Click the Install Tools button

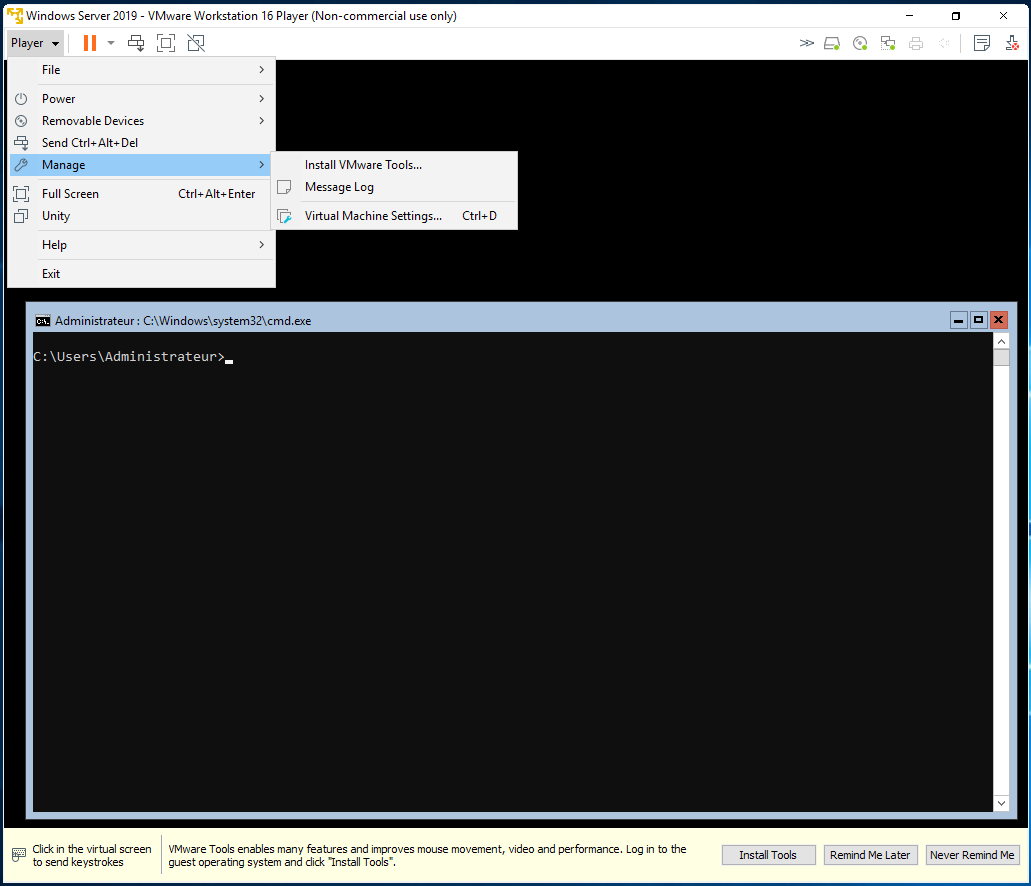coord(768,855)
